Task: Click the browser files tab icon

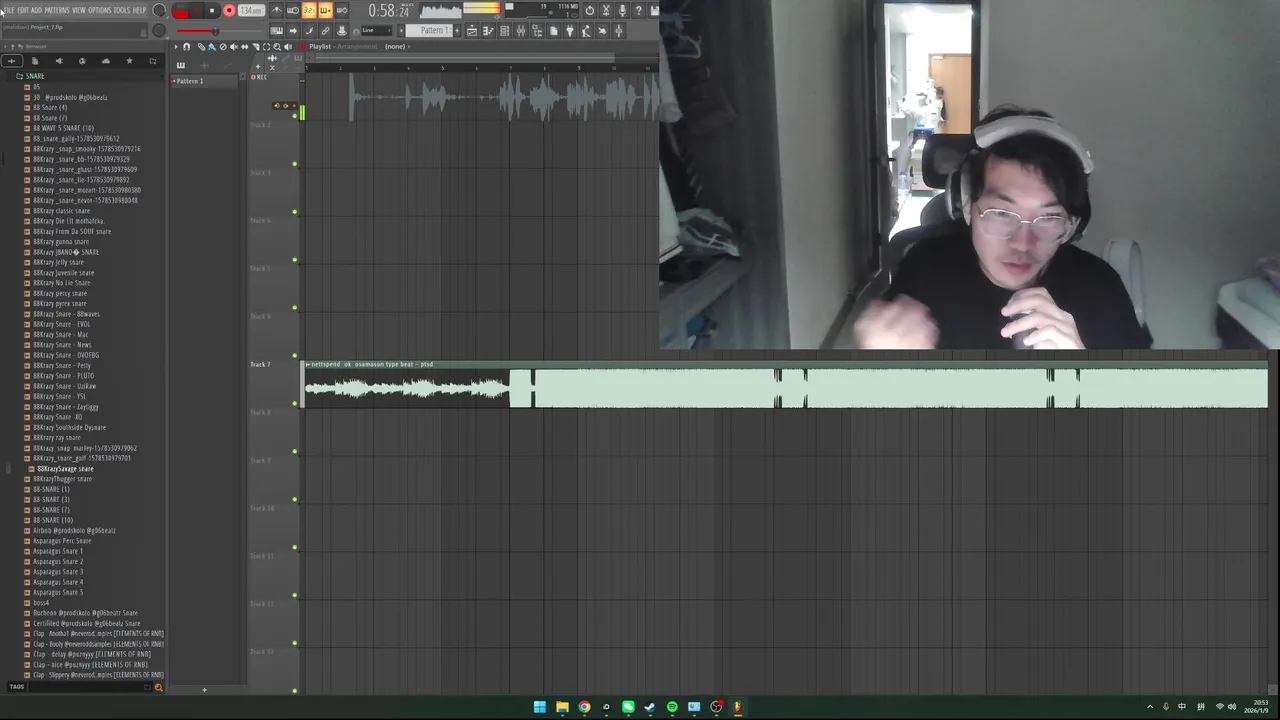Action: (34, 61)
